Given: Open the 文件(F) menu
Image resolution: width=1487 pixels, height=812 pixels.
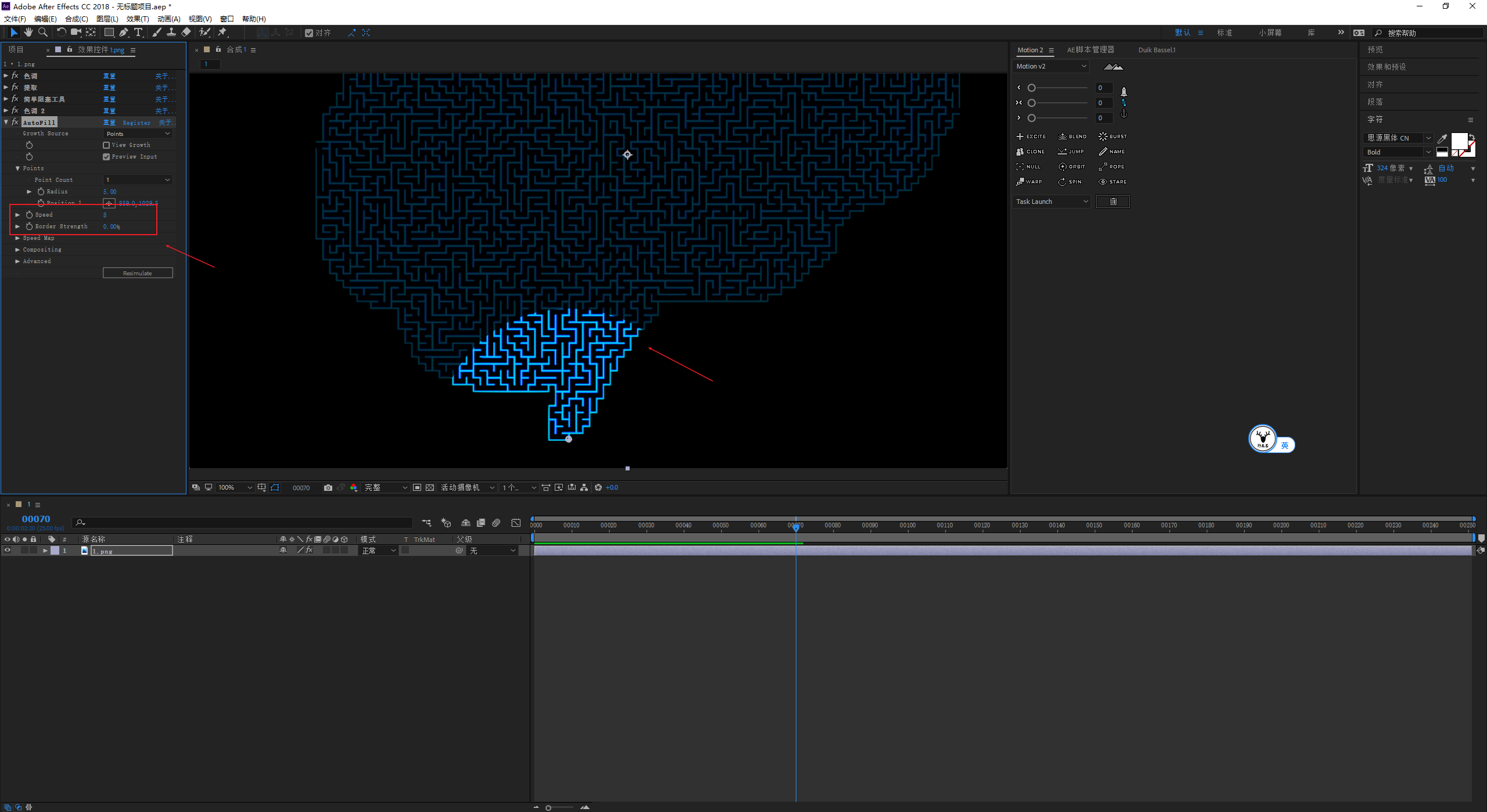Looking at the screenshot, I should coord(15,19).
